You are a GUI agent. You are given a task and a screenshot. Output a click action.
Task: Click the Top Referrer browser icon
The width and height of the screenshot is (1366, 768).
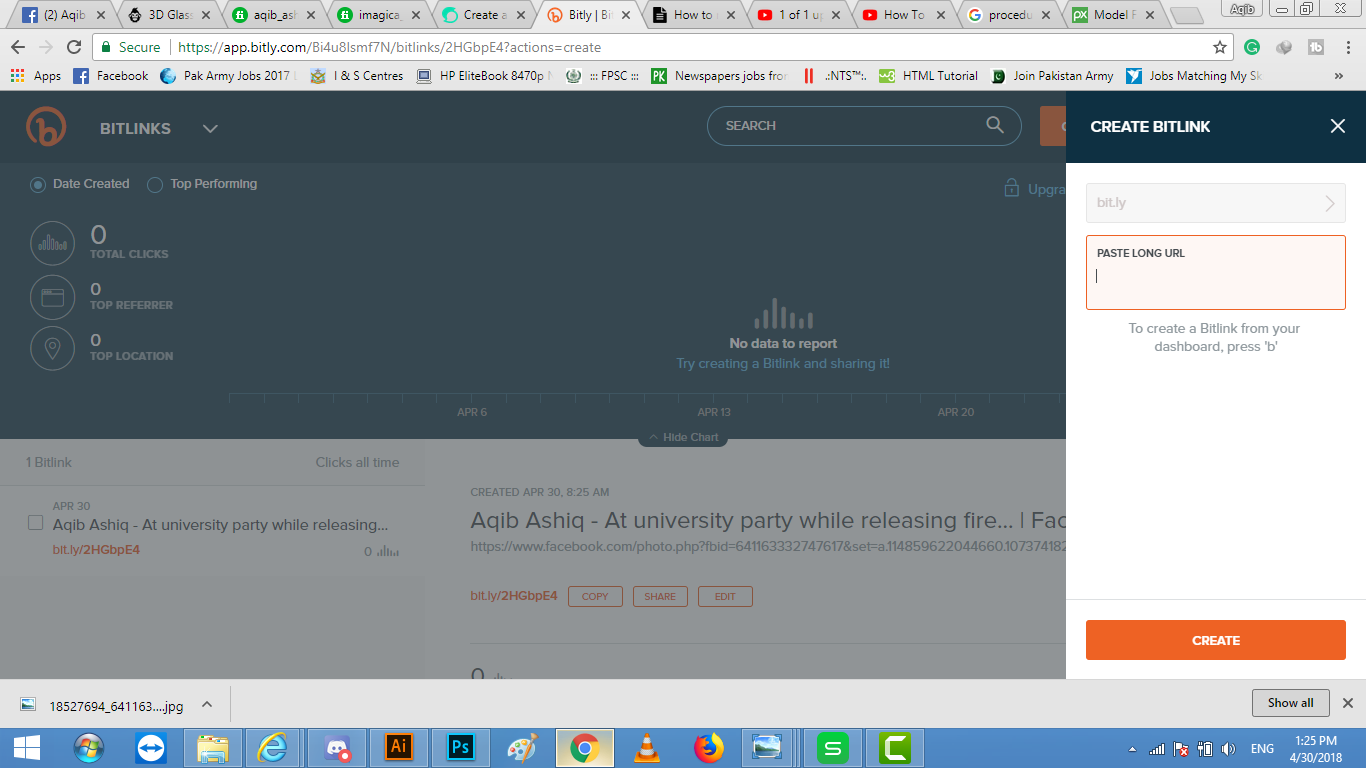(53, 297)
